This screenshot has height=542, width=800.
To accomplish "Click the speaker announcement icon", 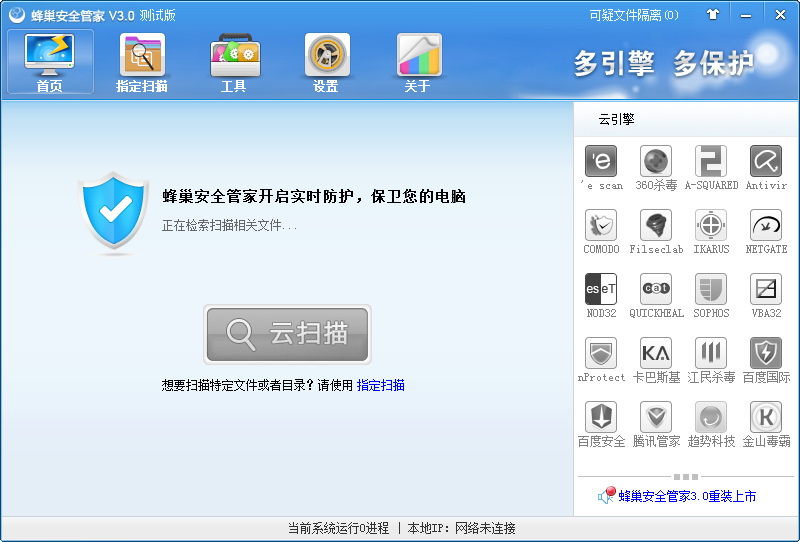I will (x=607, y=495).
